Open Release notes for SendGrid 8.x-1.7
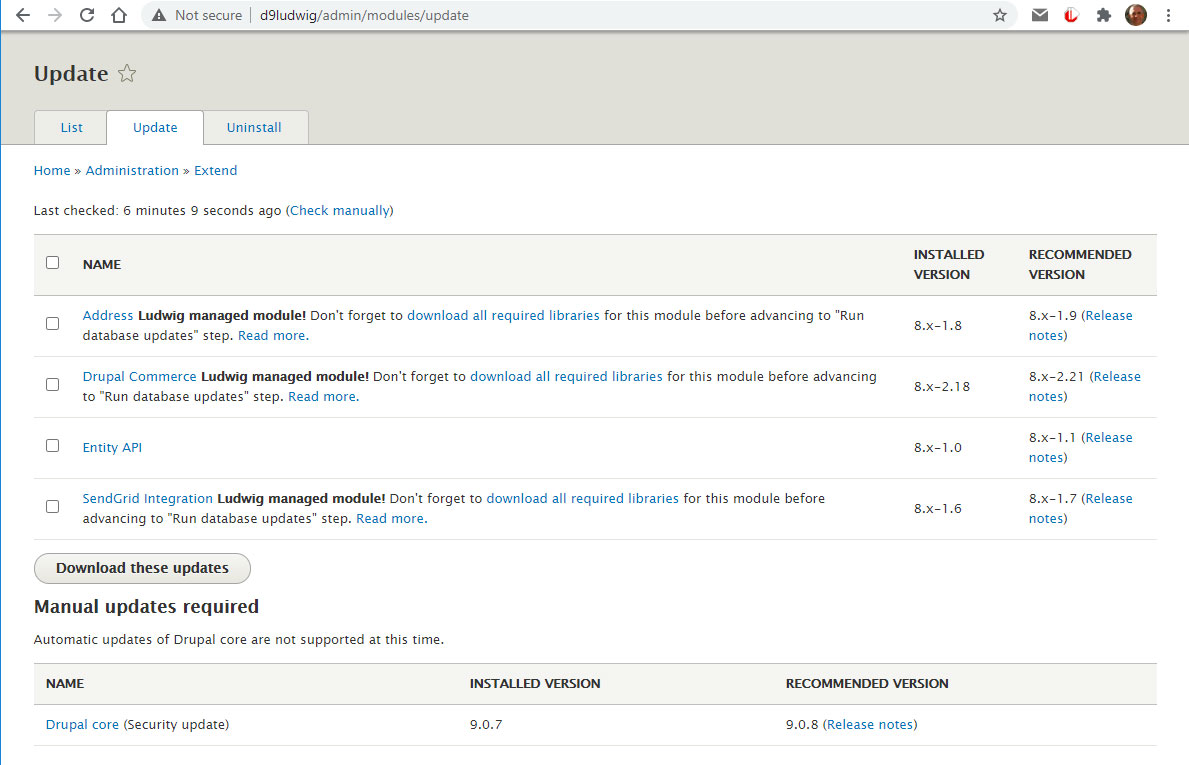Image resolution: width=1189 pixels, height=765 pixels. pyautogui.click(x=1109, y=499)
